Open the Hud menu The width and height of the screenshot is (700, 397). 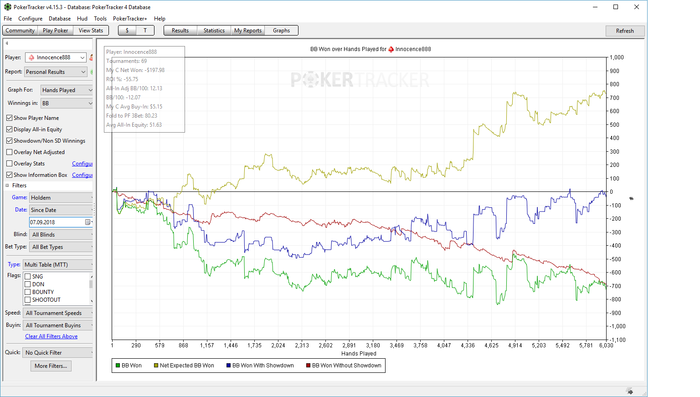[82, 19]
